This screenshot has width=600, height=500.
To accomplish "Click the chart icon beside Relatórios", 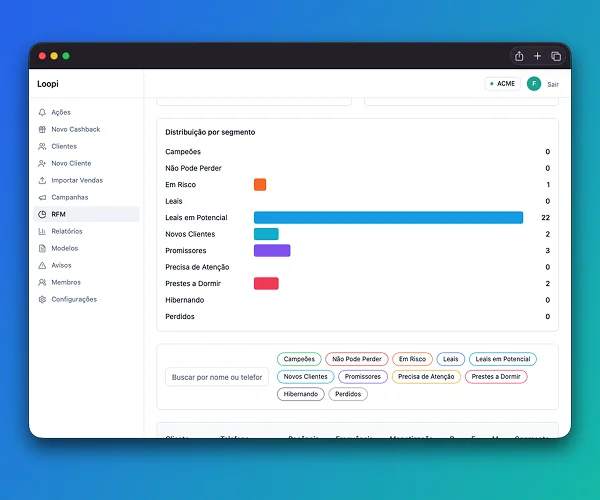I will [42, 231].
